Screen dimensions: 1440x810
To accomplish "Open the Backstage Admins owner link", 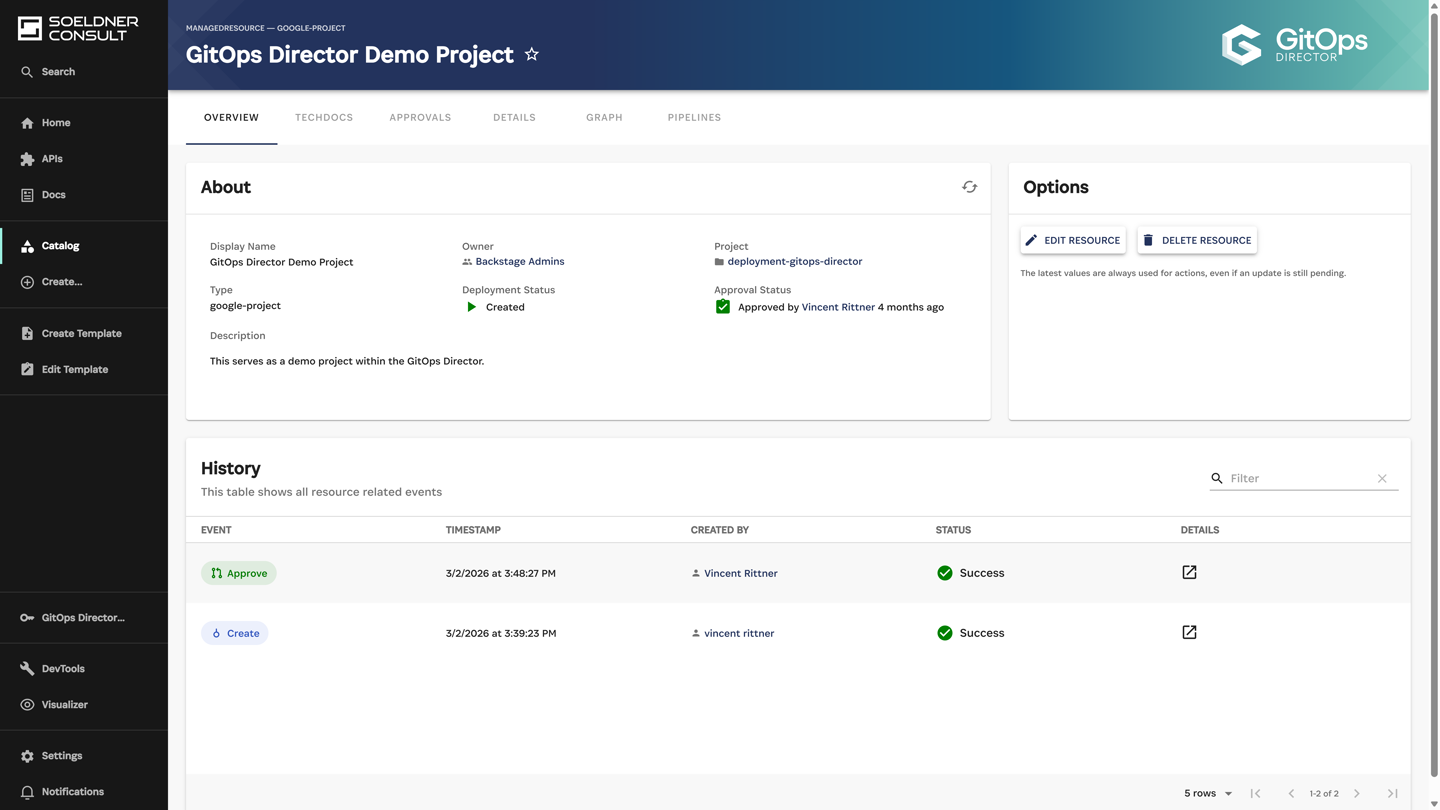I will 520,262.
